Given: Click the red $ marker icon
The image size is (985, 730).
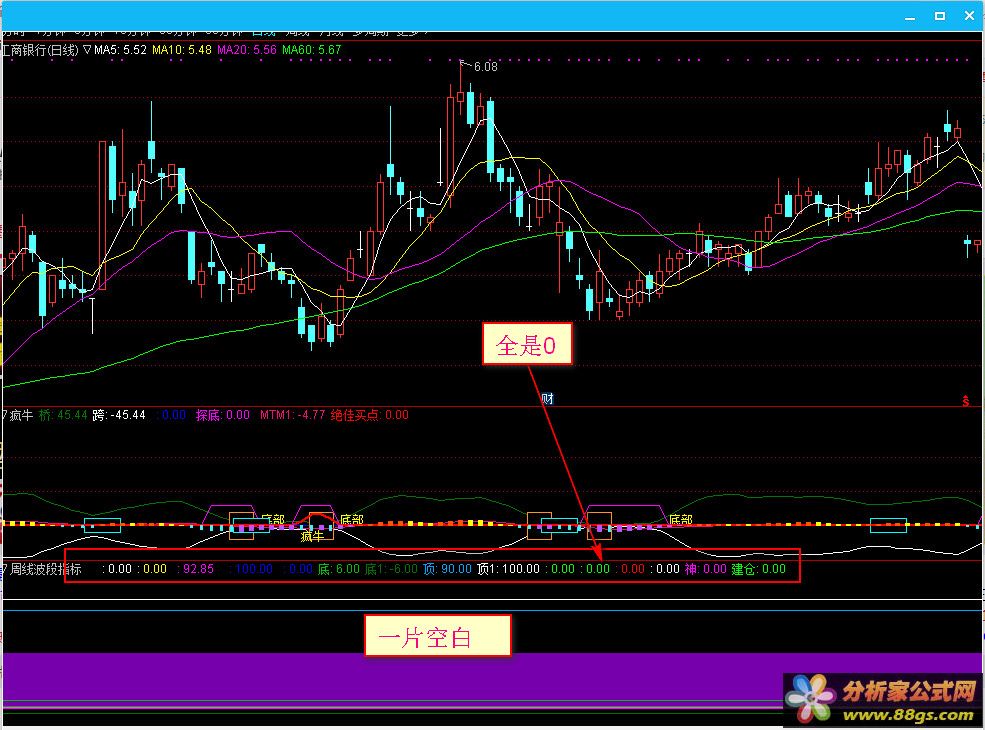Looking at the screenshot, I should [966, 401].
